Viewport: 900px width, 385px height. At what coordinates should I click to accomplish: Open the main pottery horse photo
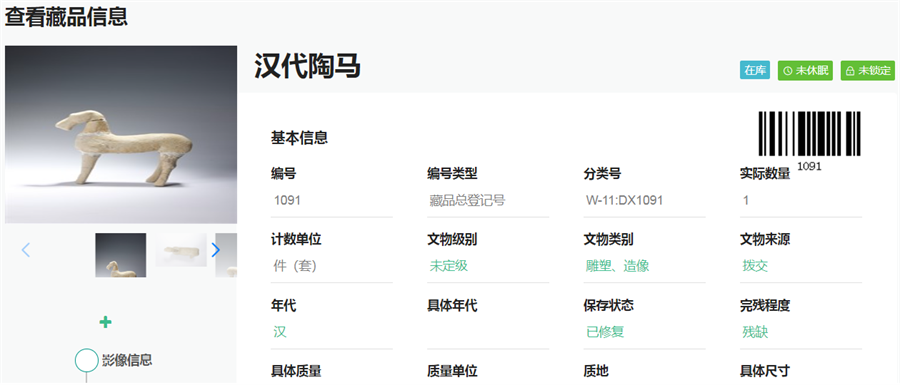pyautogui.click(x=121, y=134)
